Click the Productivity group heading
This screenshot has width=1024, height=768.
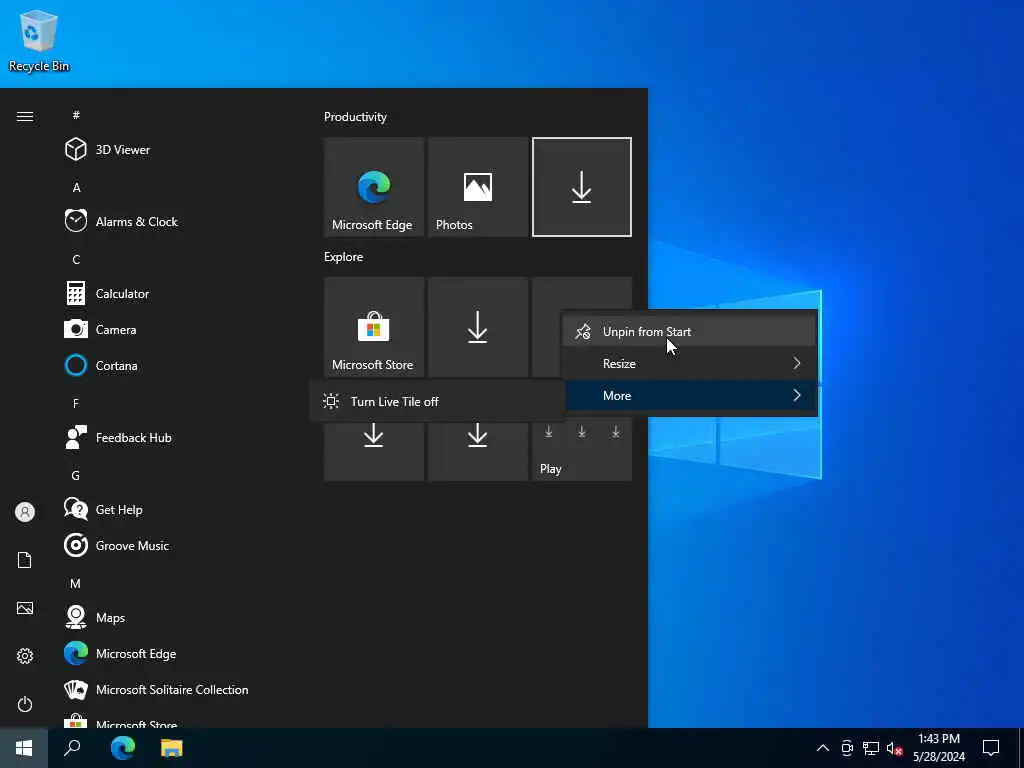(x=355, y=117)
